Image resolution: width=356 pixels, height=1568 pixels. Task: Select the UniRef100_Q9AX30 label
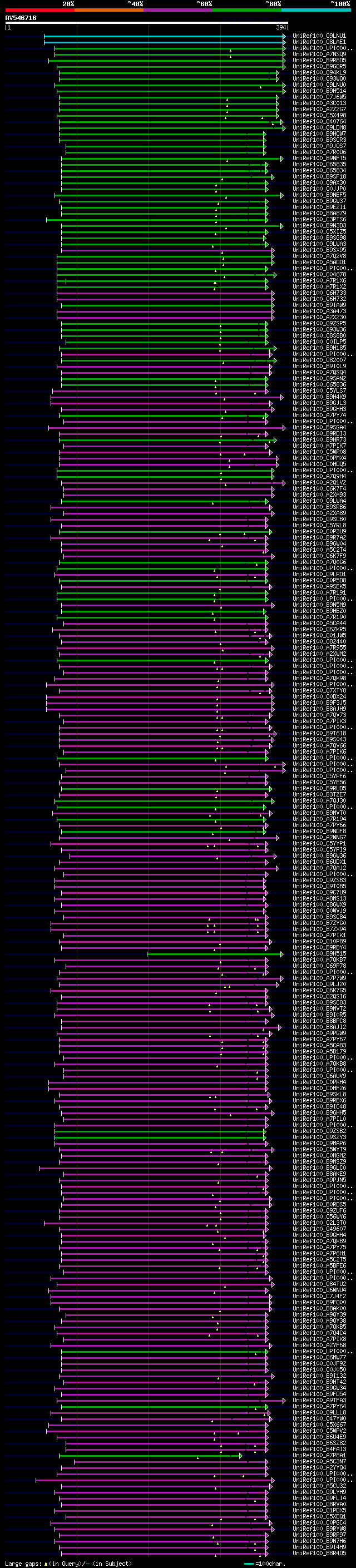319,182
